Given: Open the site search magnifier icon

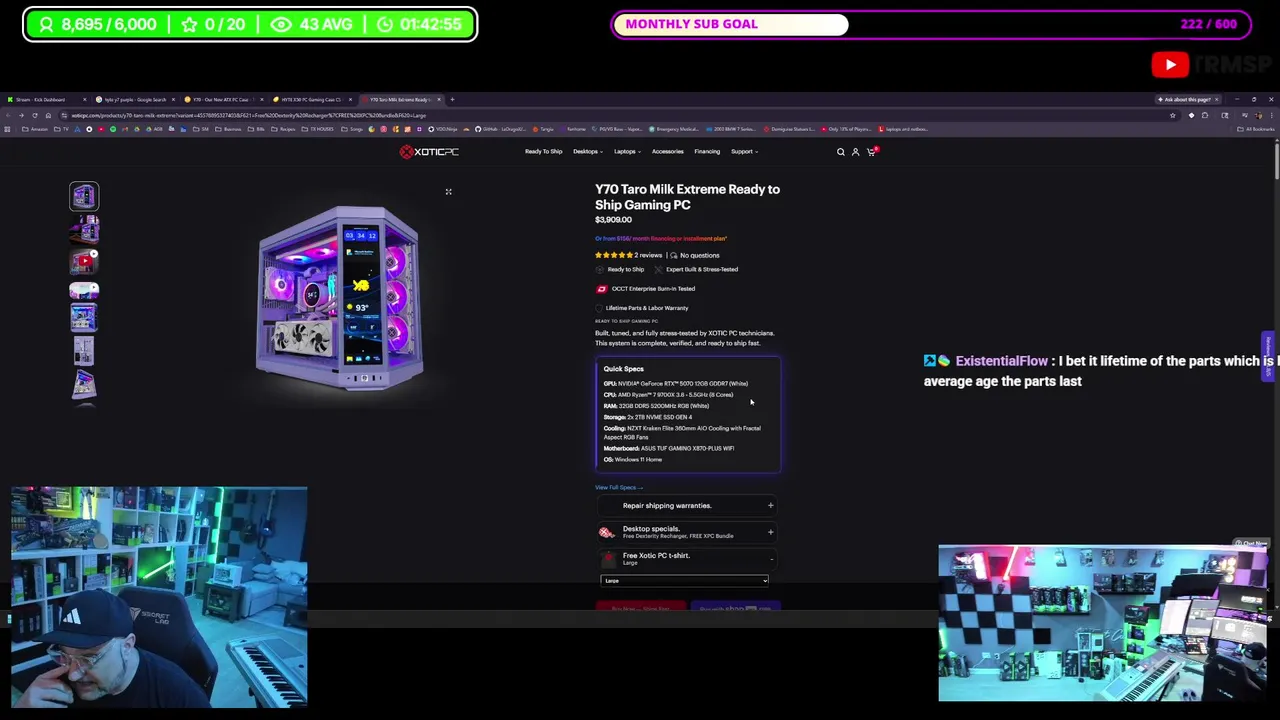Looking at the screenshot, I should point(840,152).
